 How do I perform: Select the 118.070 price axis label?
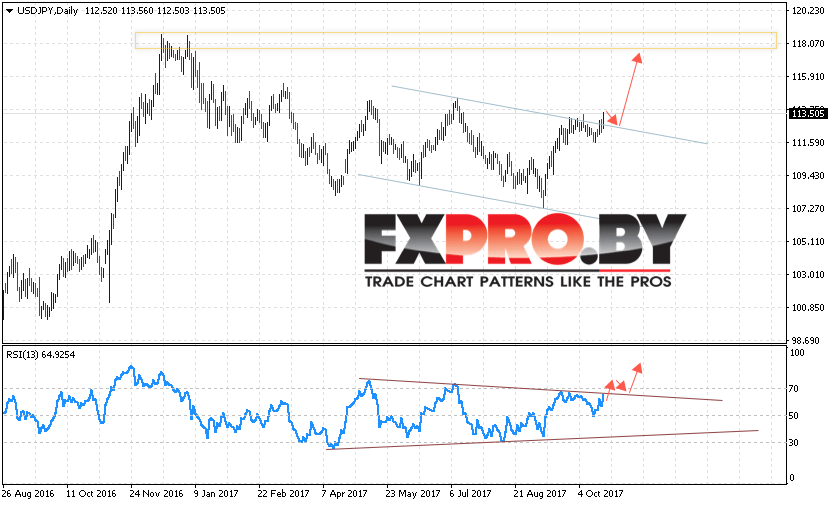click(x=808, y=43)
